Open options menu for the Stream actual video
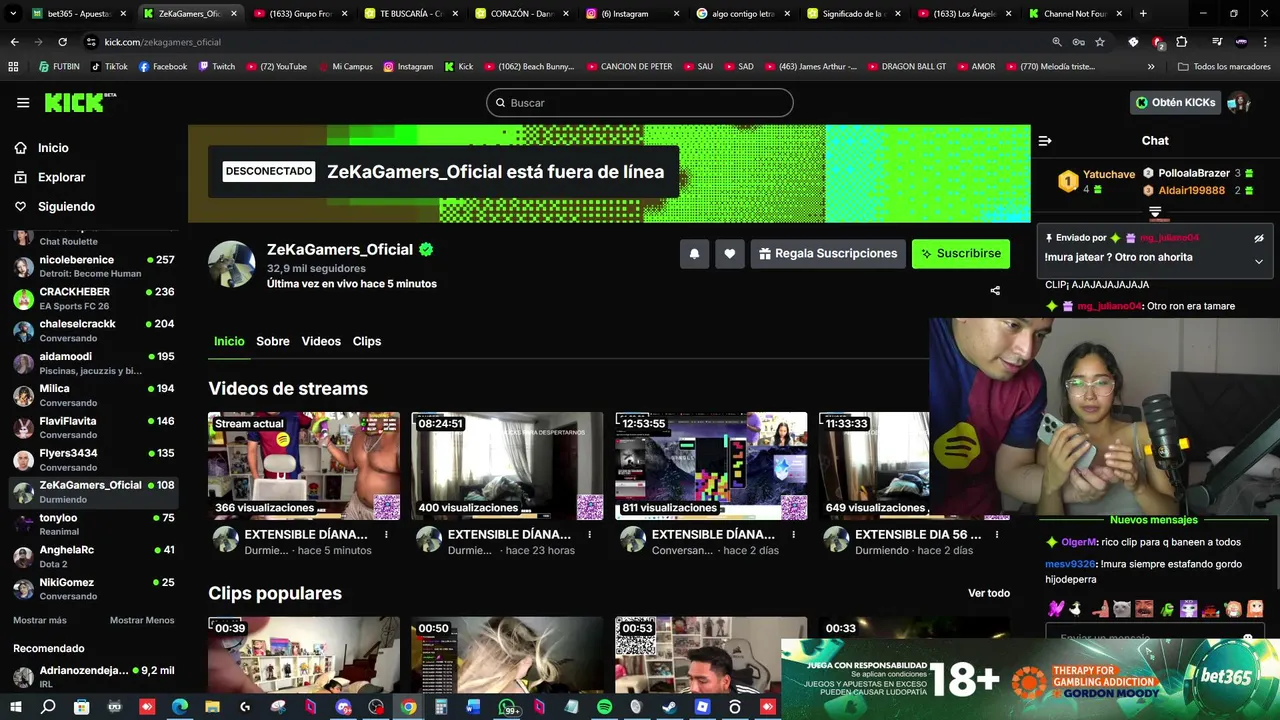 point(386,535)
